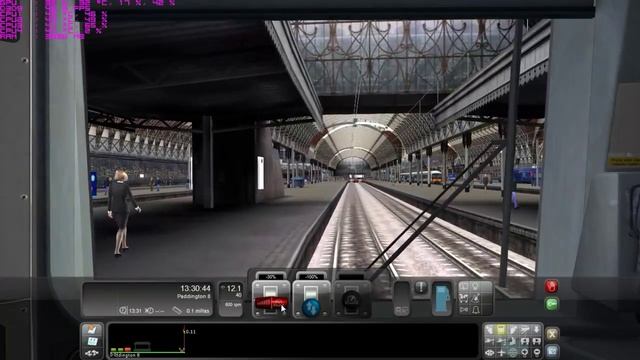Open the task list checklist icon
This screenshot has height=360, width=640.
pyautogui.click(x=92, y=330)
